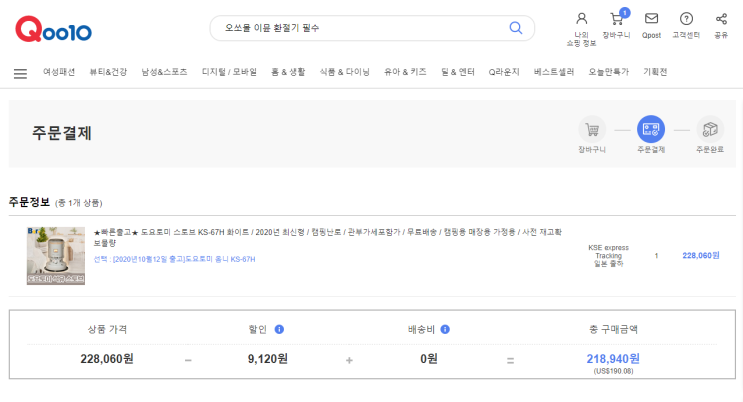Click the selected option 도요토미 옴니 KS-67H text
Screen dimensions: 743x402
(x=174, y=259)
